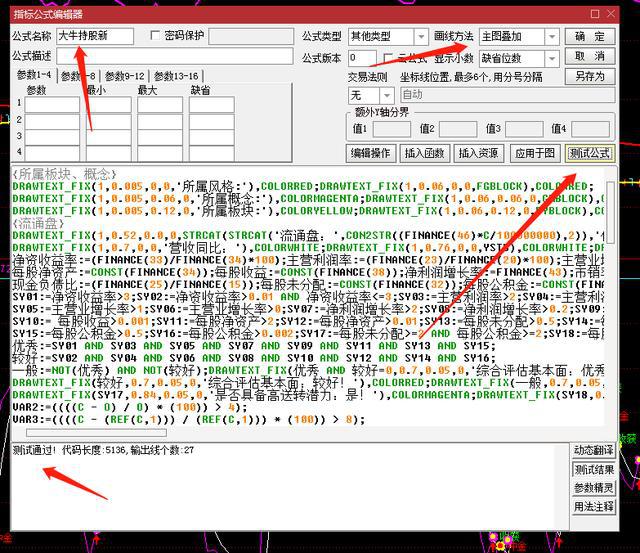This screenshot has width=640, height=553.
Task: Toggle the 密码保护 checkbox
Action: click(155, 36)
